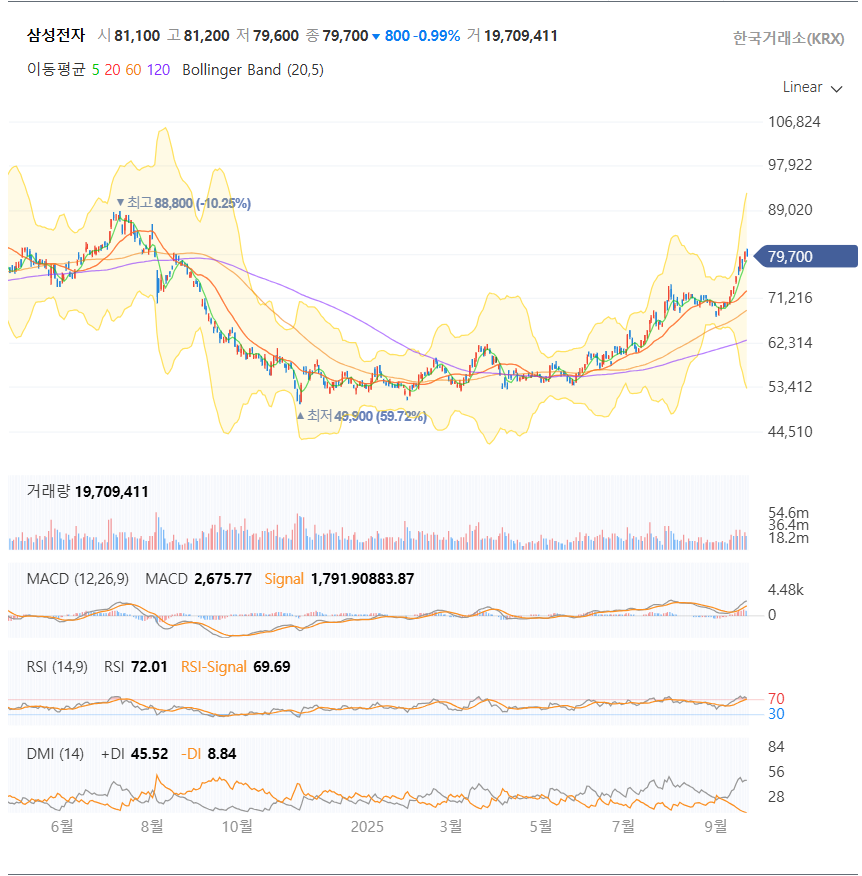Click the 53,412 price axis label
This screenshot has width=862, height=876.
tap(790, 387)
